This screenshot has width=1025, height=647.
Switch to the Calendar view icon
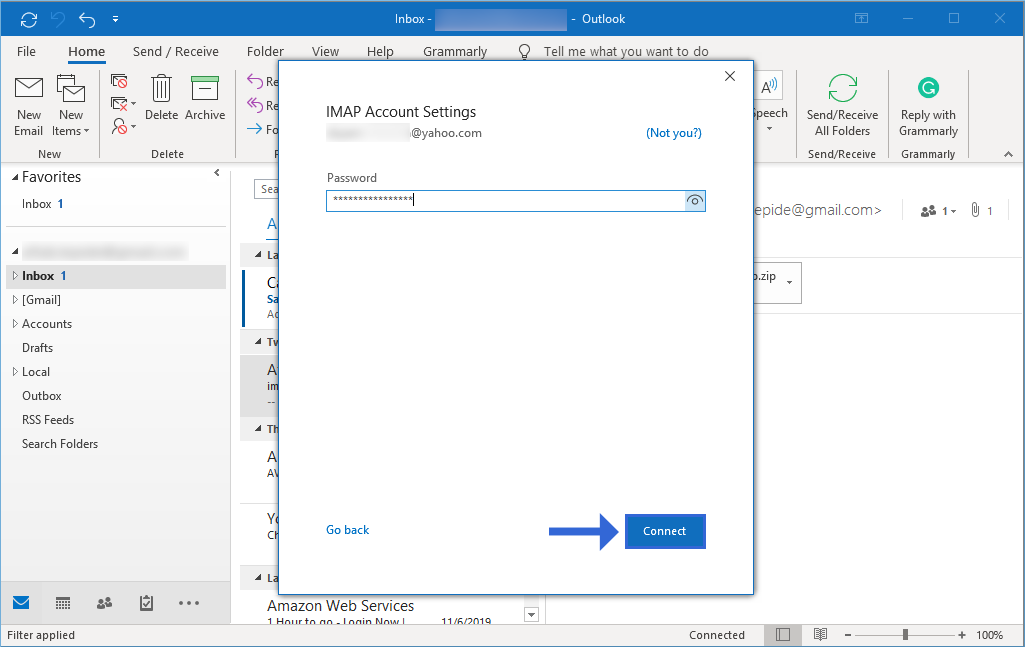pos(63,603)
